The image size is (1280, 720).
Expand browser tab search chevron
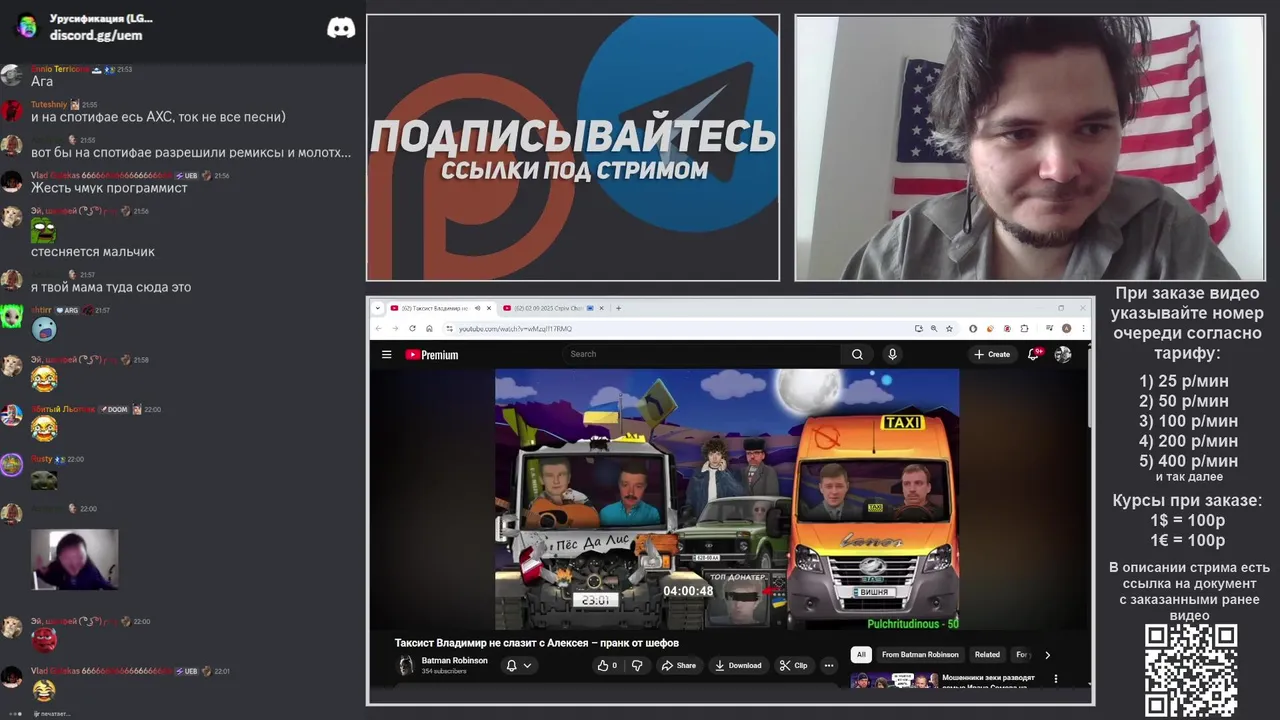tap(378, 308)
